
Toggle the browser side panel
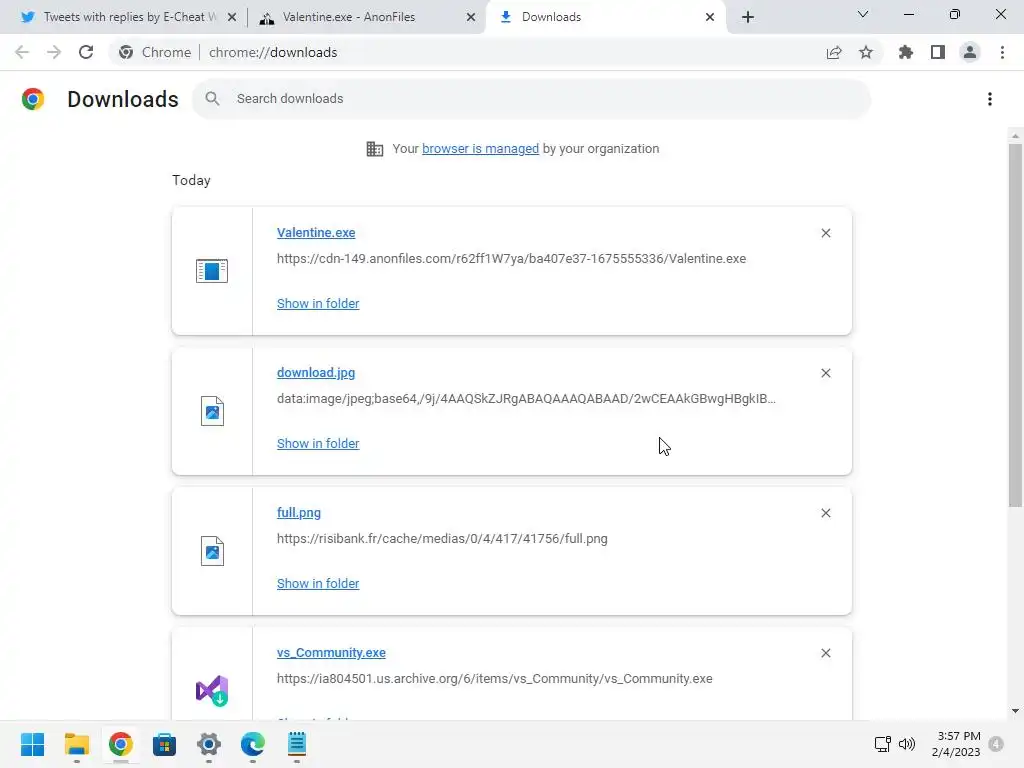point(938,52)
